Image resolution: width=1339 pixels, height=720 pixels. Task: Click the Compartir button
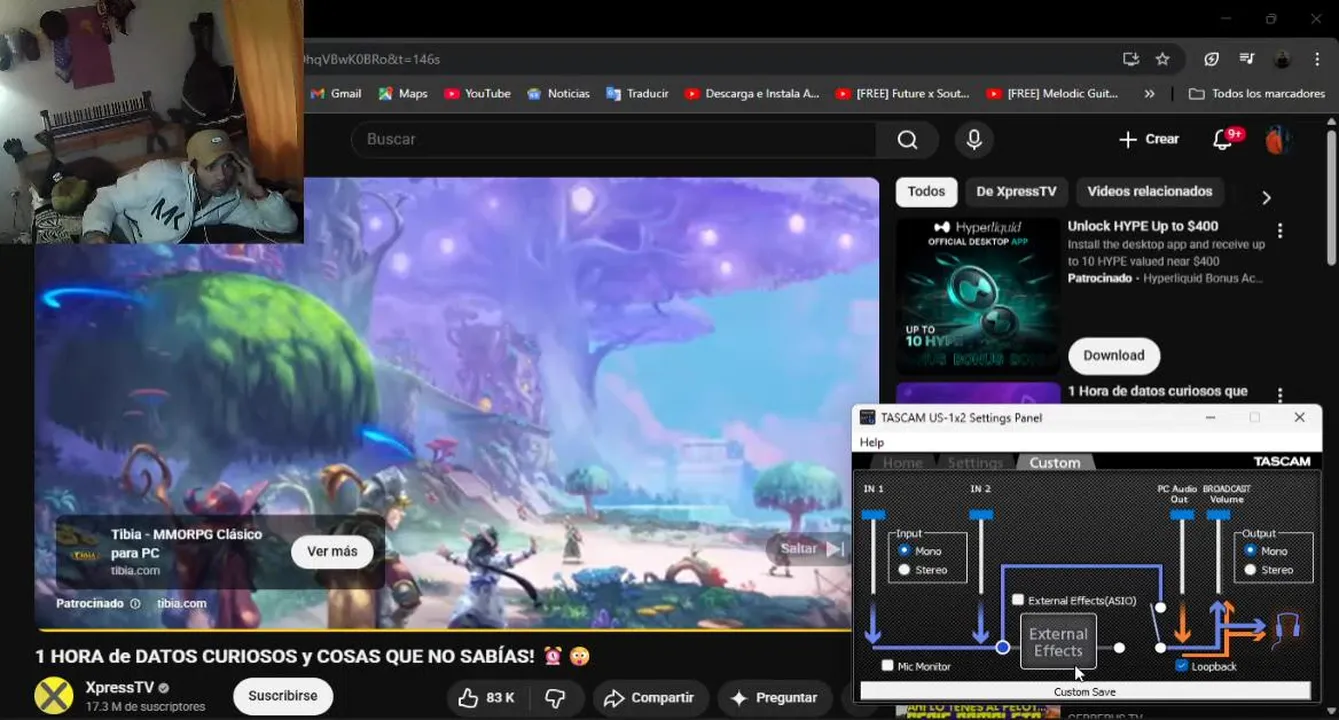[x=649, y=698]
